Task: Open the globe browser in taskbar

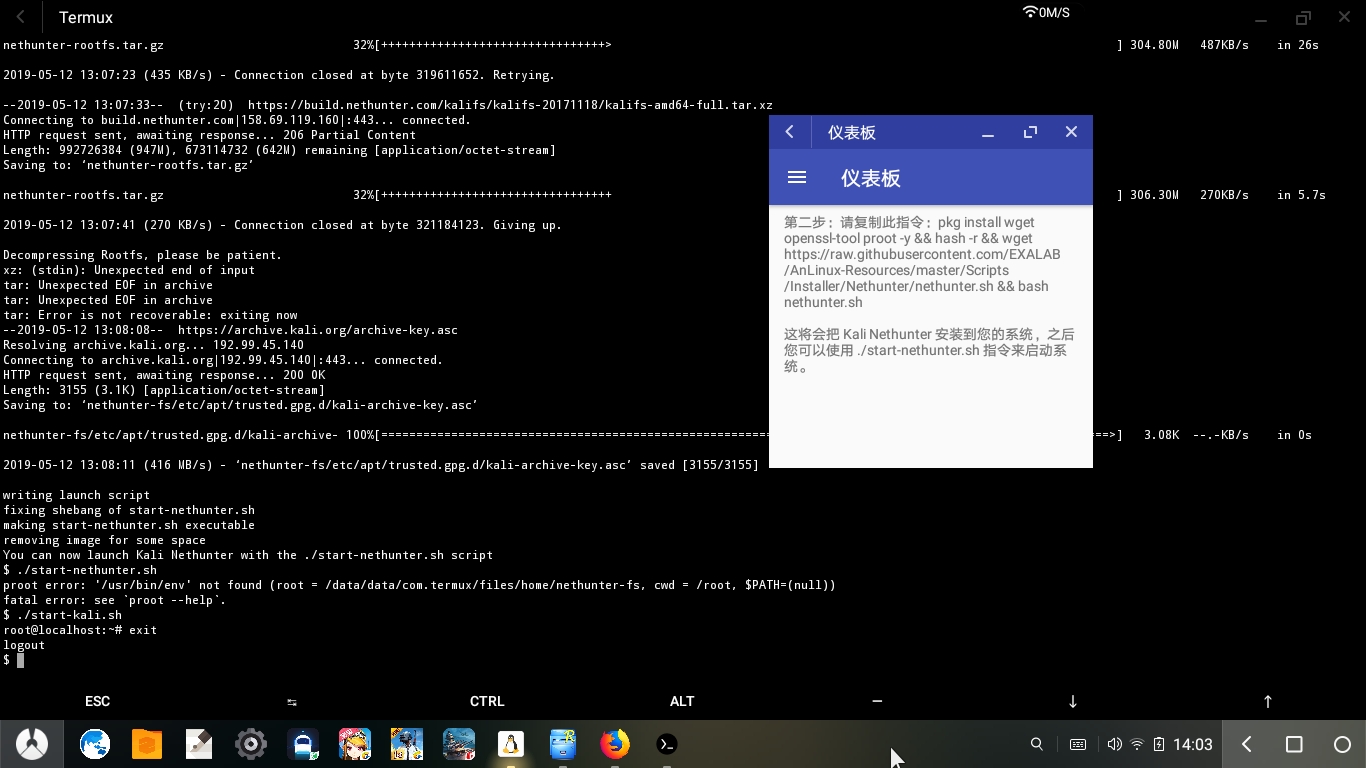Action: [95, 744]
